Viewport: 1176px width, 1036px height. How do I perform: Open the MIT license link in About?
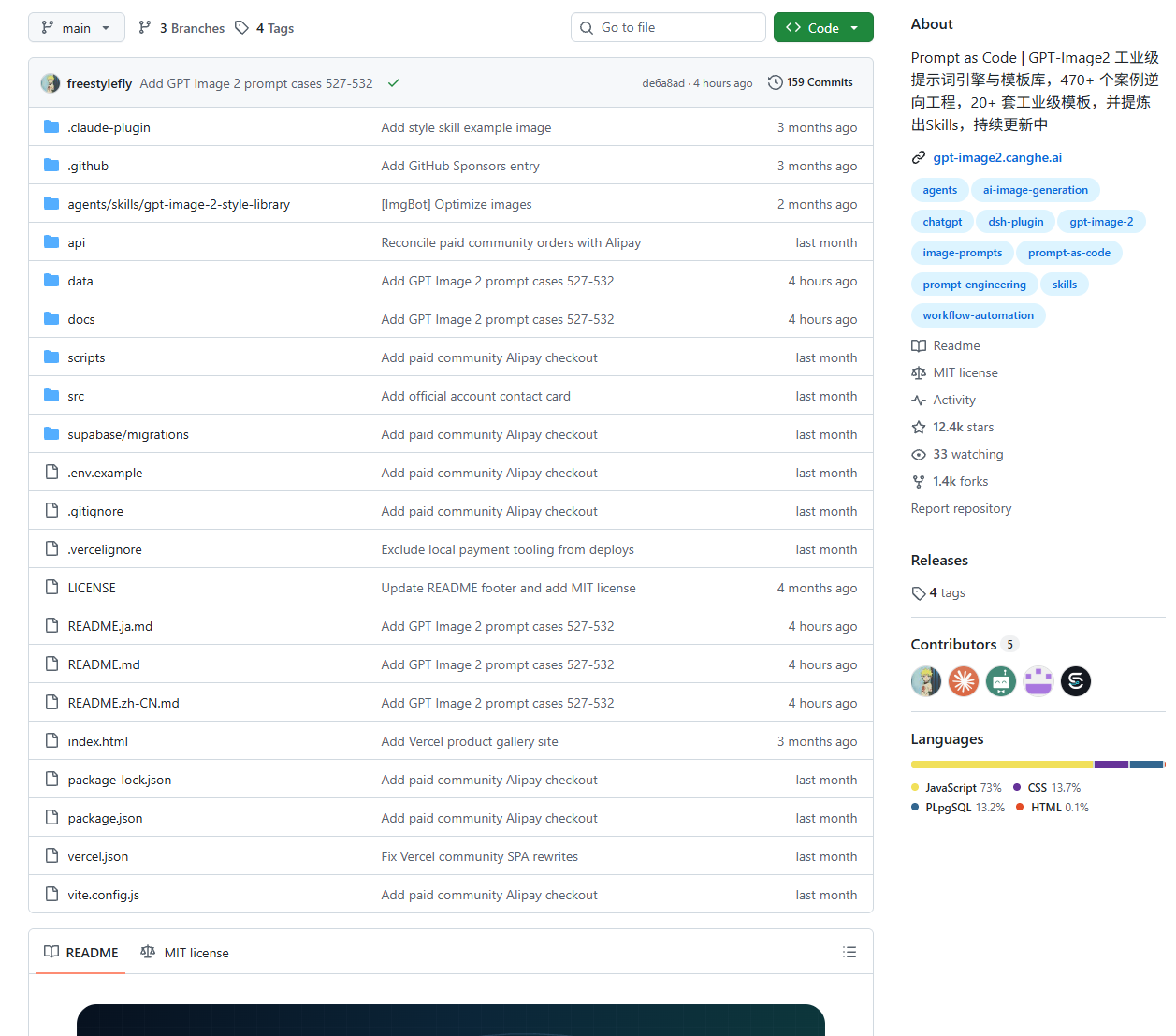tap(955, 372)
